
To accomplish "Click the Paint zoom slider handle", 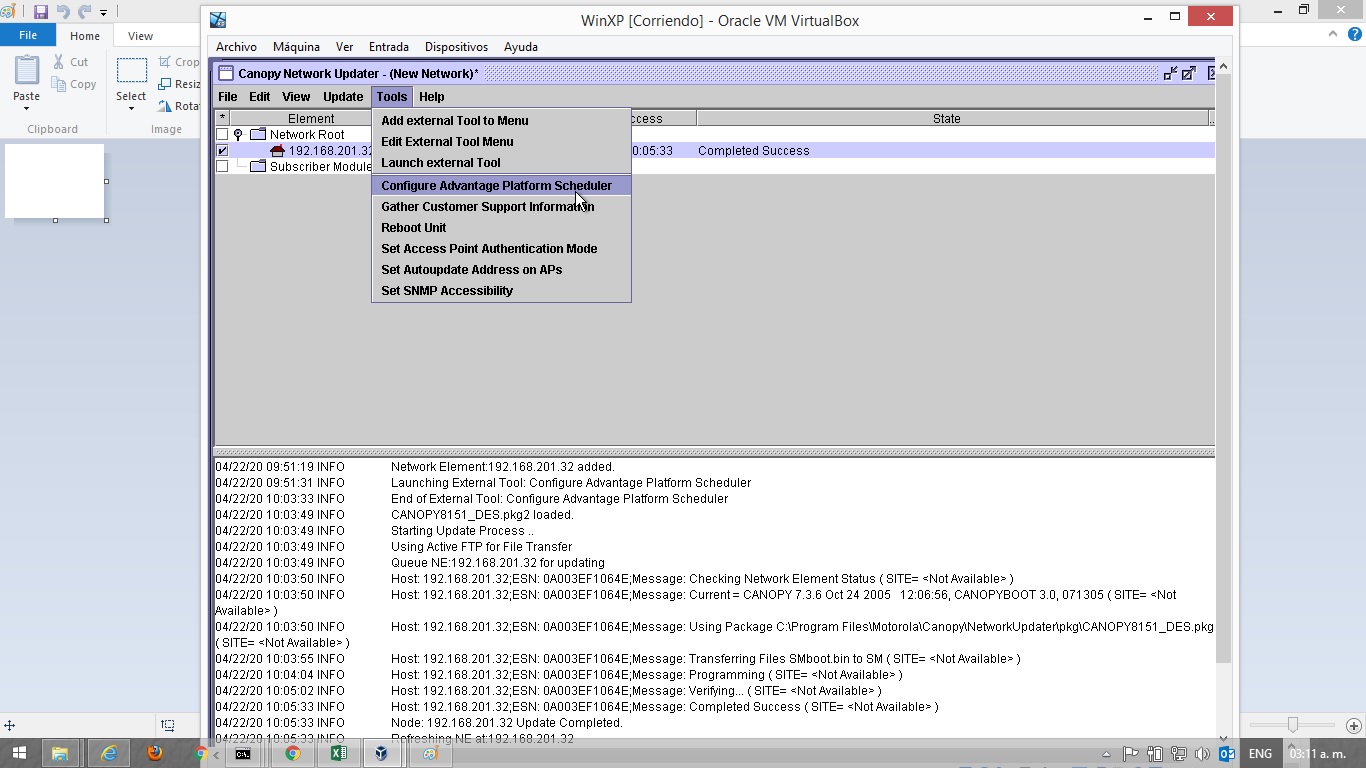I will (1293, 725).
